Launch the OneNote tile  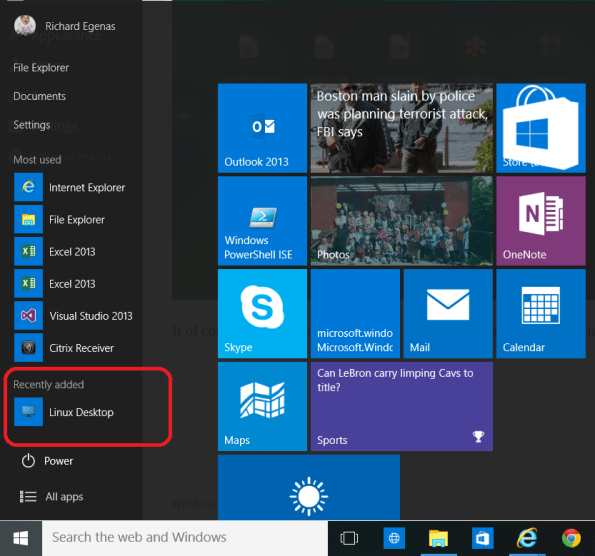click(541, 221)
